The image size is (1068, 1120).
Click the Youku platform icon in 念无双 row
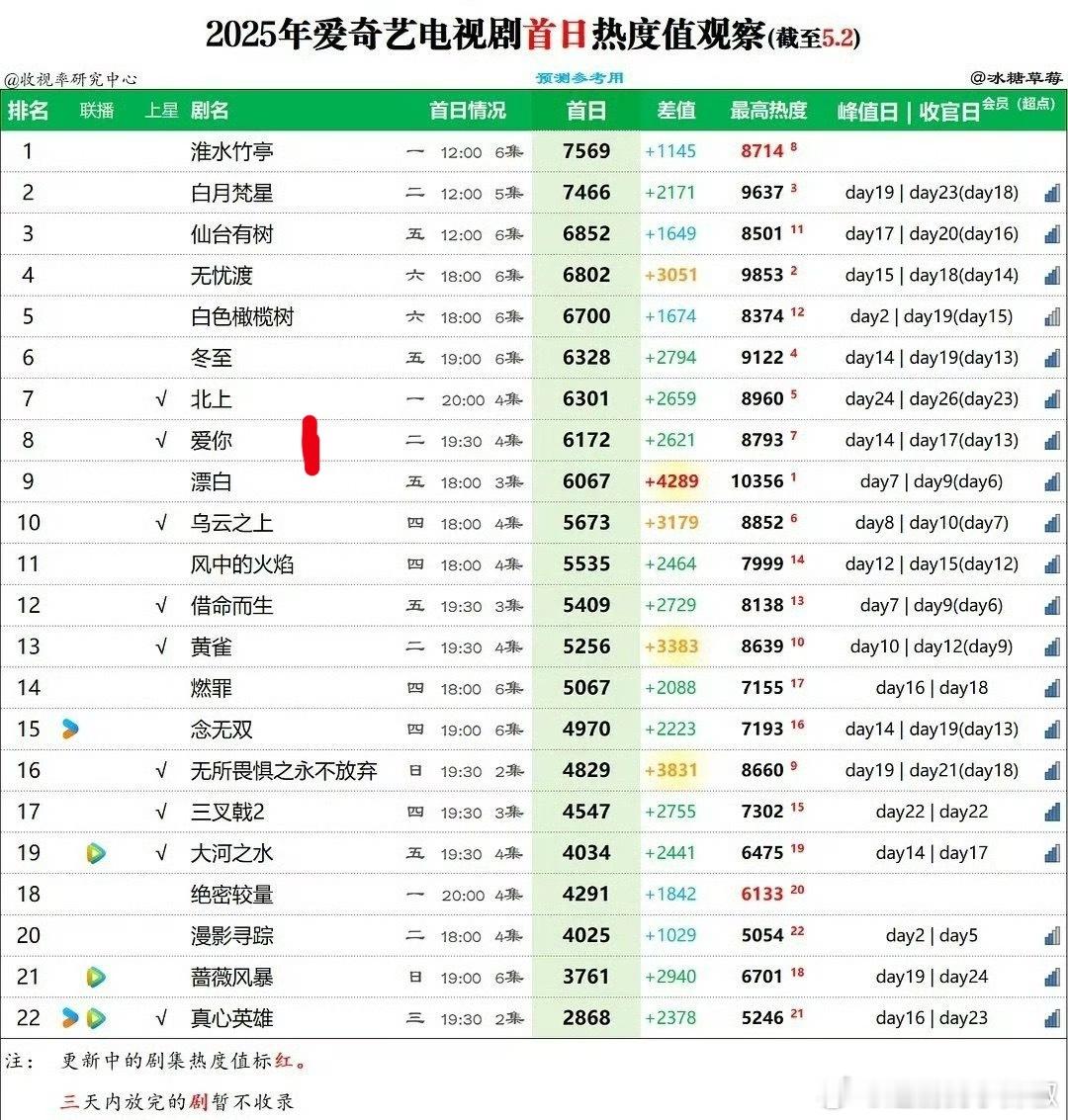click(70, 729)
